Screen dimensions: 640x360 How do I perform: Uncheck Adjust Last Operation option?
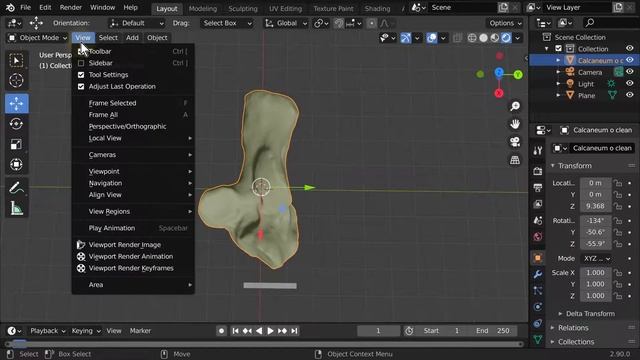tap(81, 87)
